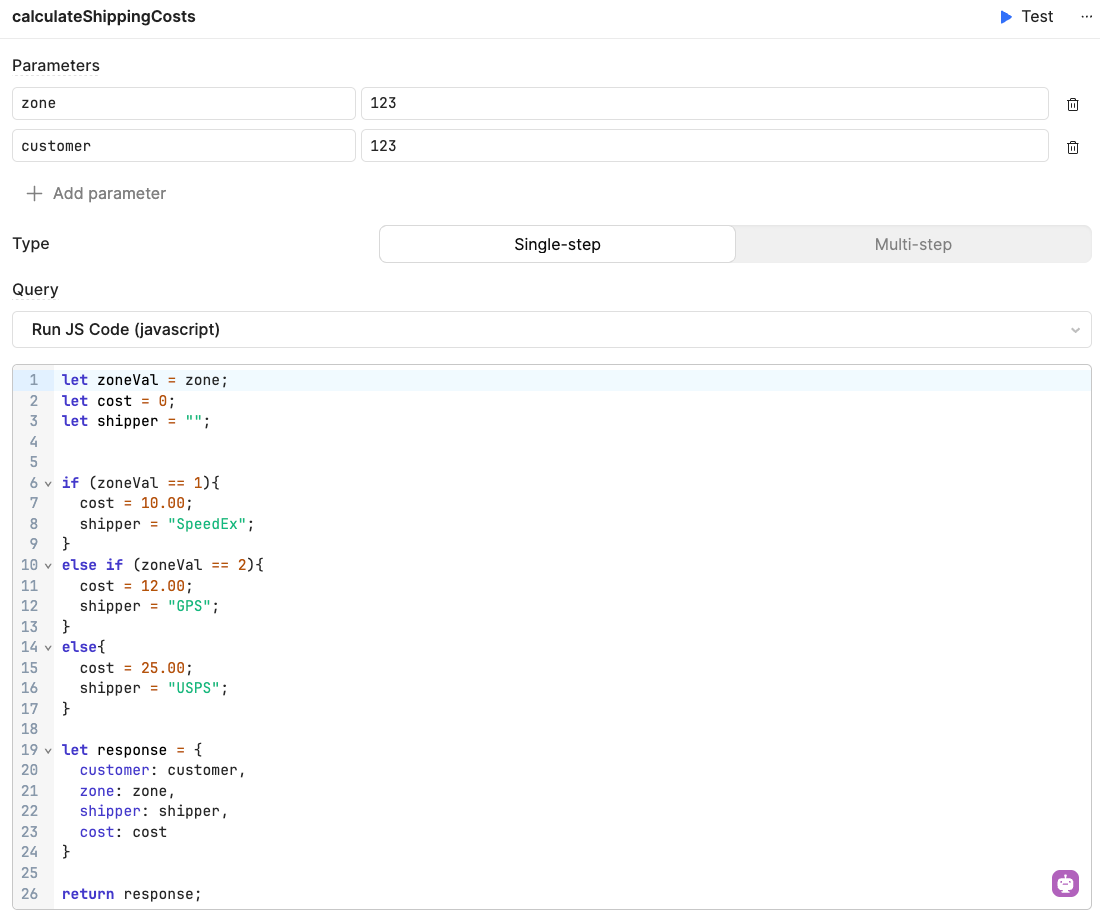Edit the zone parameter name field
This screenshot has height=920, width=1100.
click(x=184, y=104)
